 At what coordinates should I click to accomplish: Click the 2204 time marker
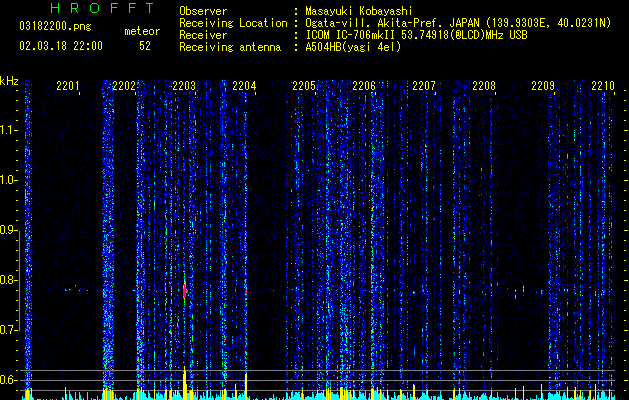tap(244, 86)
